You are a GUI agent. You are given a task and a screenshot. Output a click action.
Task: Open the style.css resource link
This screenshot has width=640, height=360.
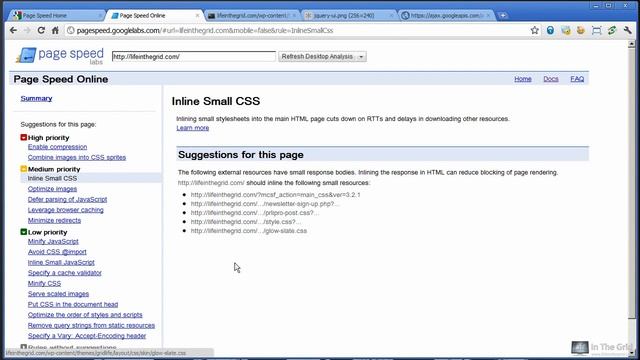click(246, 222)
